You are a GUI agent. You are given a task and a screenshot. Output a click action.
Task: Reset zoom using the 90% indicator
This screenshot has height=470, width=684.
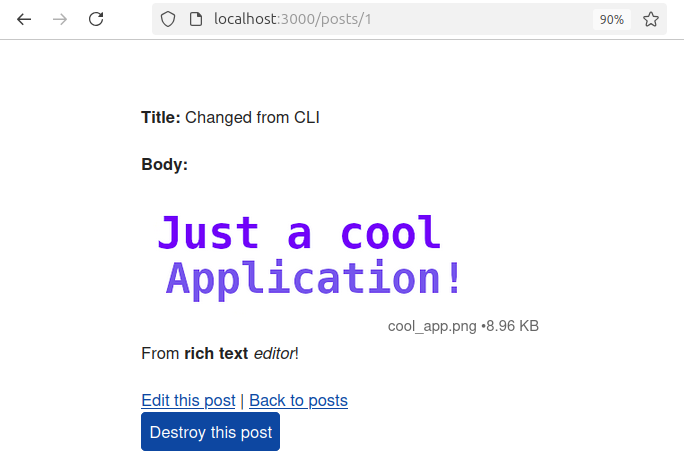coord(612,19)
